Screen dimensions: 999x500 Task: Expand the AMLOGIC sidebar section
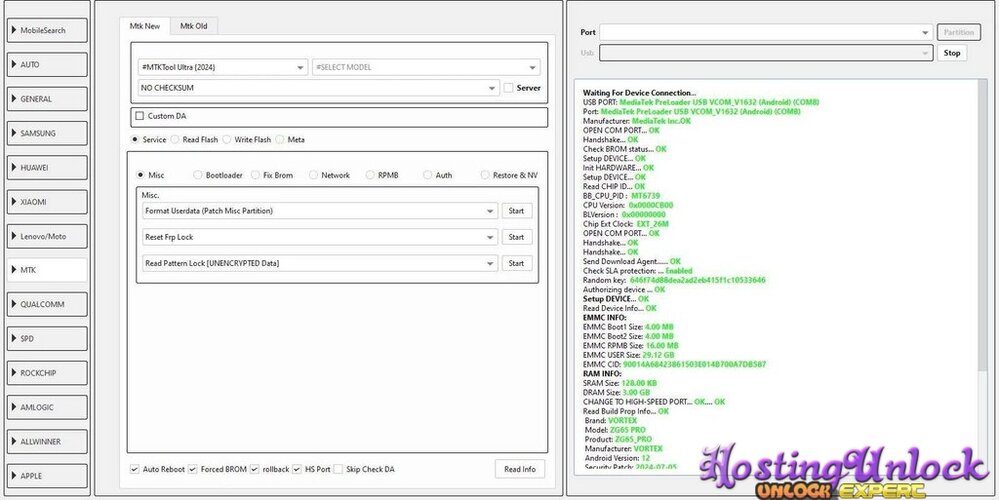pos(47,408)
